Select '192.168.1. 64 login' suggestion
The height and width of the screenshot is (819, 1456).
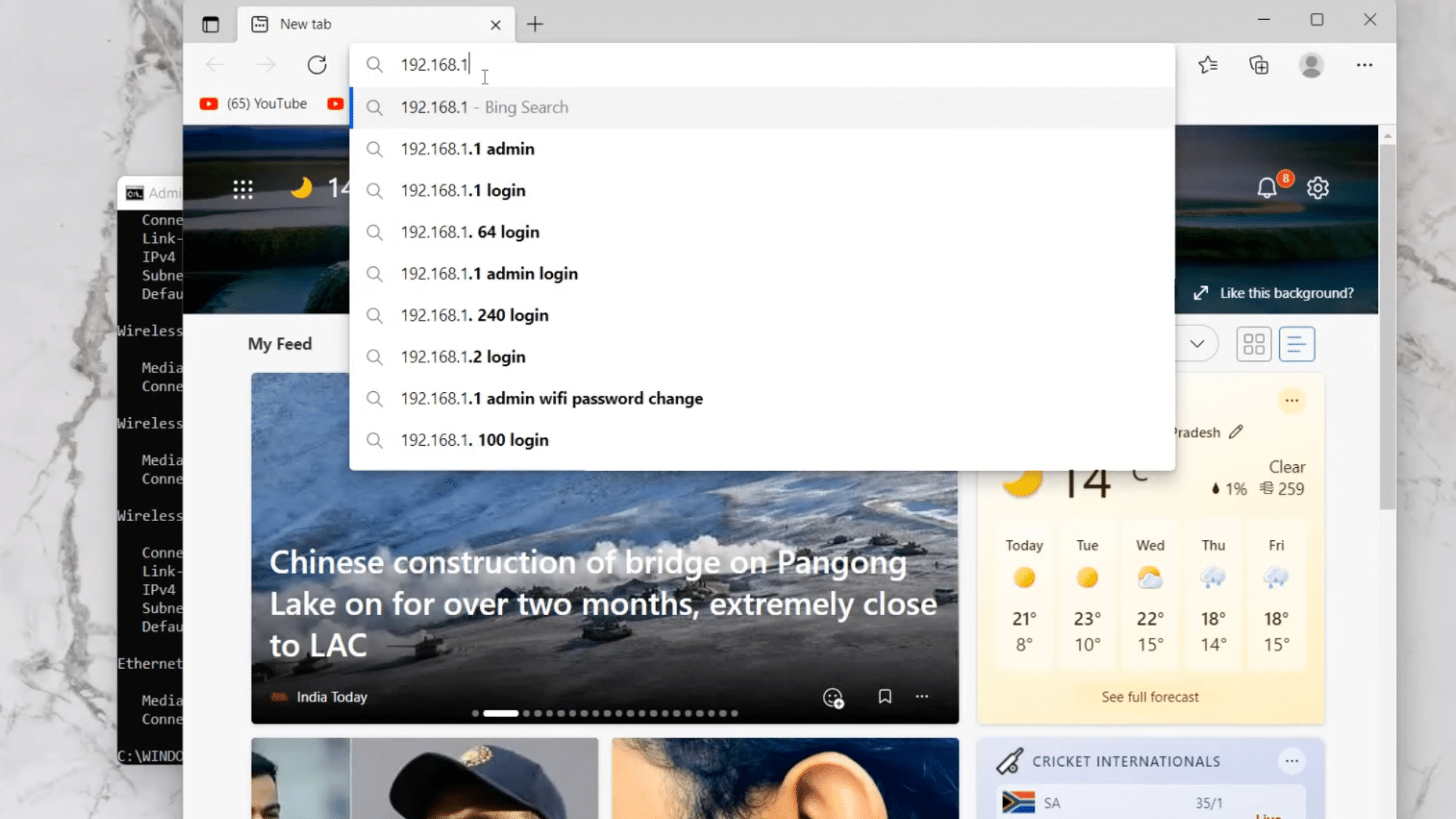tap(762, 233)
